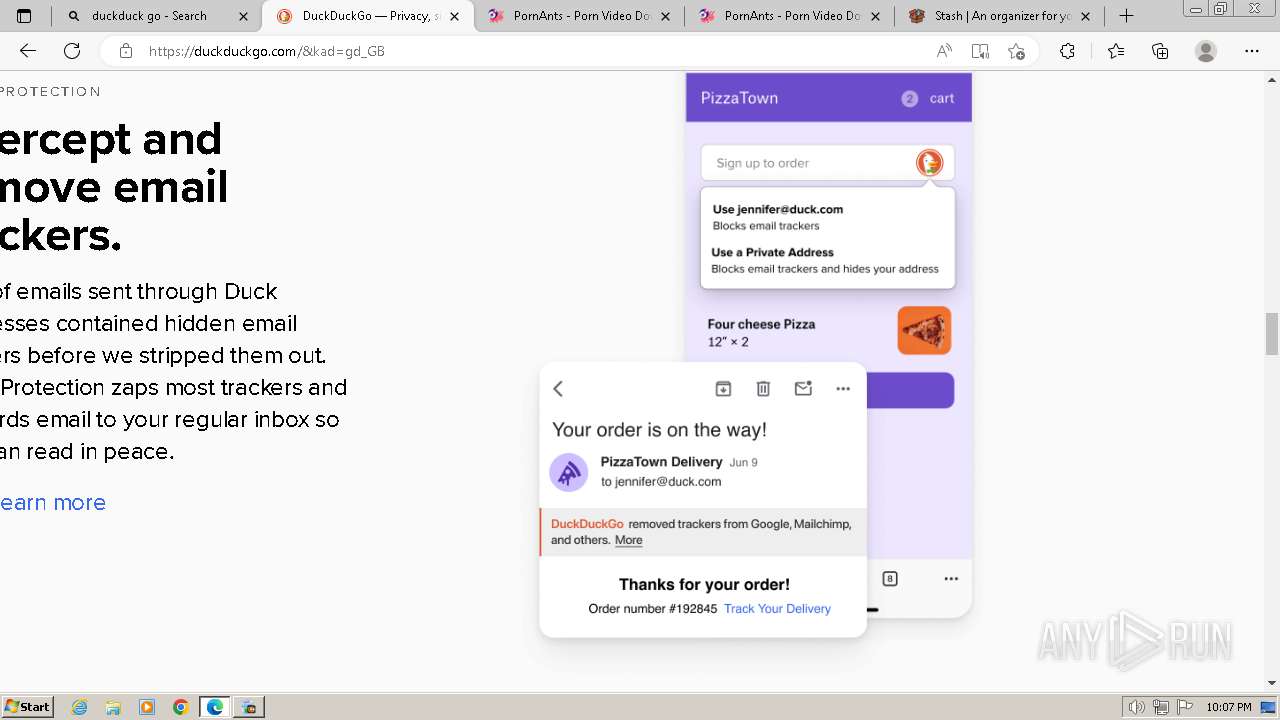The width and height of the screenshot is (1280, 720).
Task: Close the Stash tab
Action: coord(1086,16)
